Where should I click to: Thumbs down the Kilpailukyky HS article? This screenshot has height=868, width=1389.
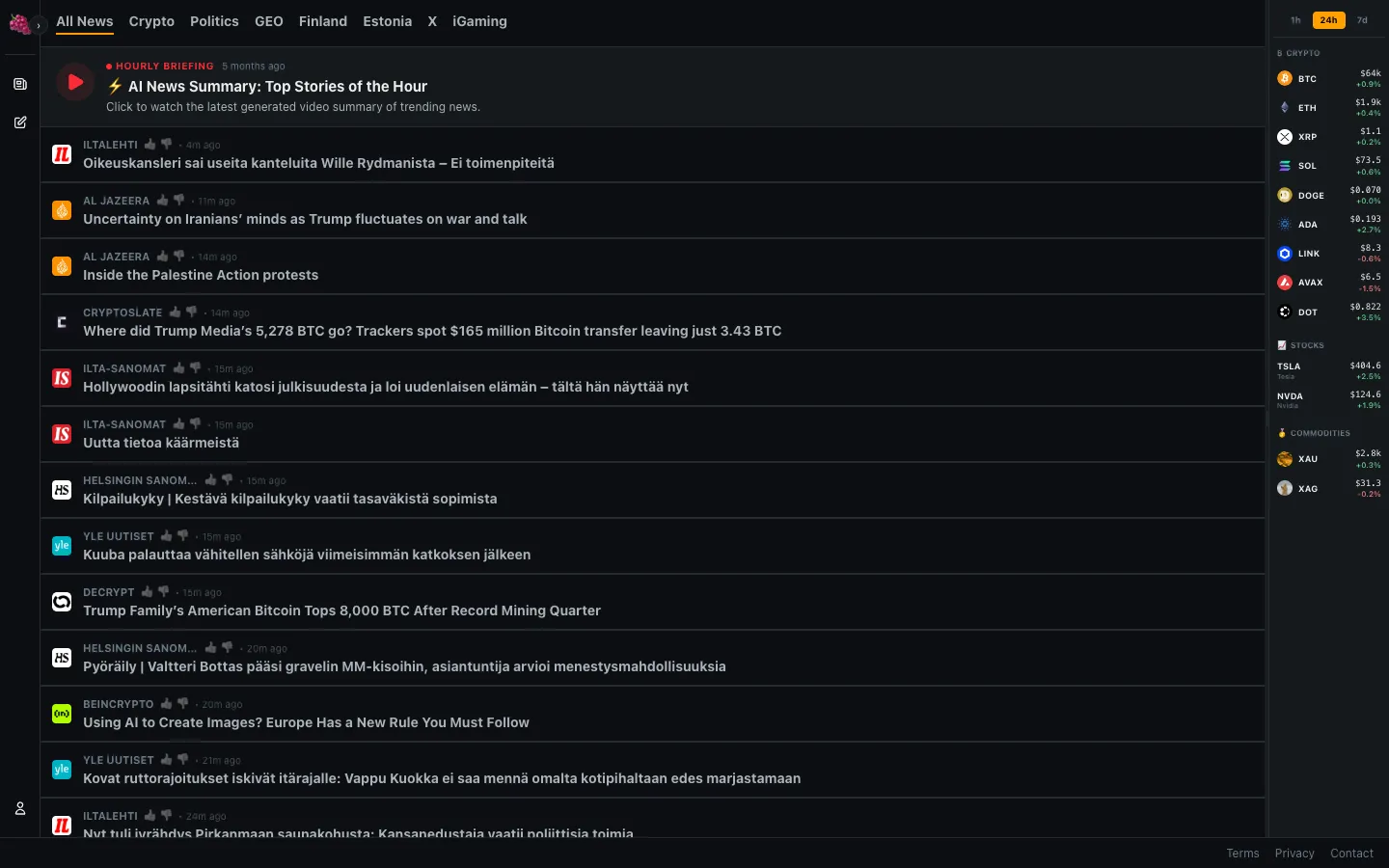227,479
